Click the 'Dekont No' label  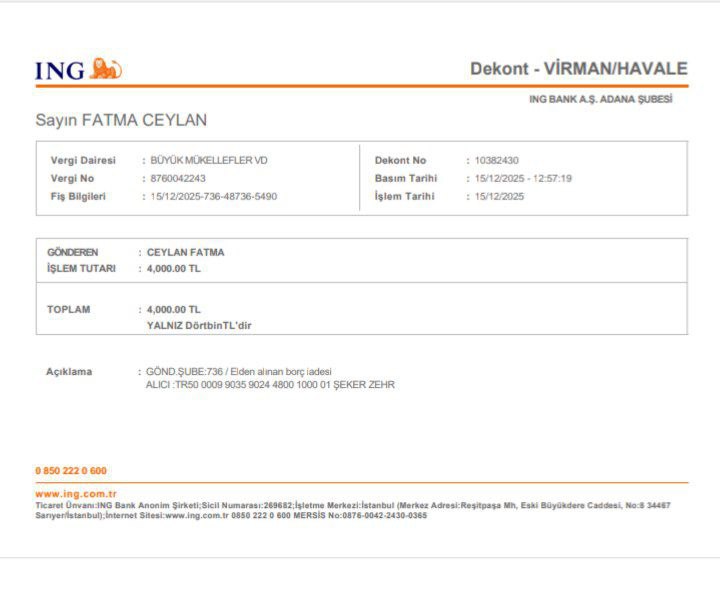click(x=400, y=160)
